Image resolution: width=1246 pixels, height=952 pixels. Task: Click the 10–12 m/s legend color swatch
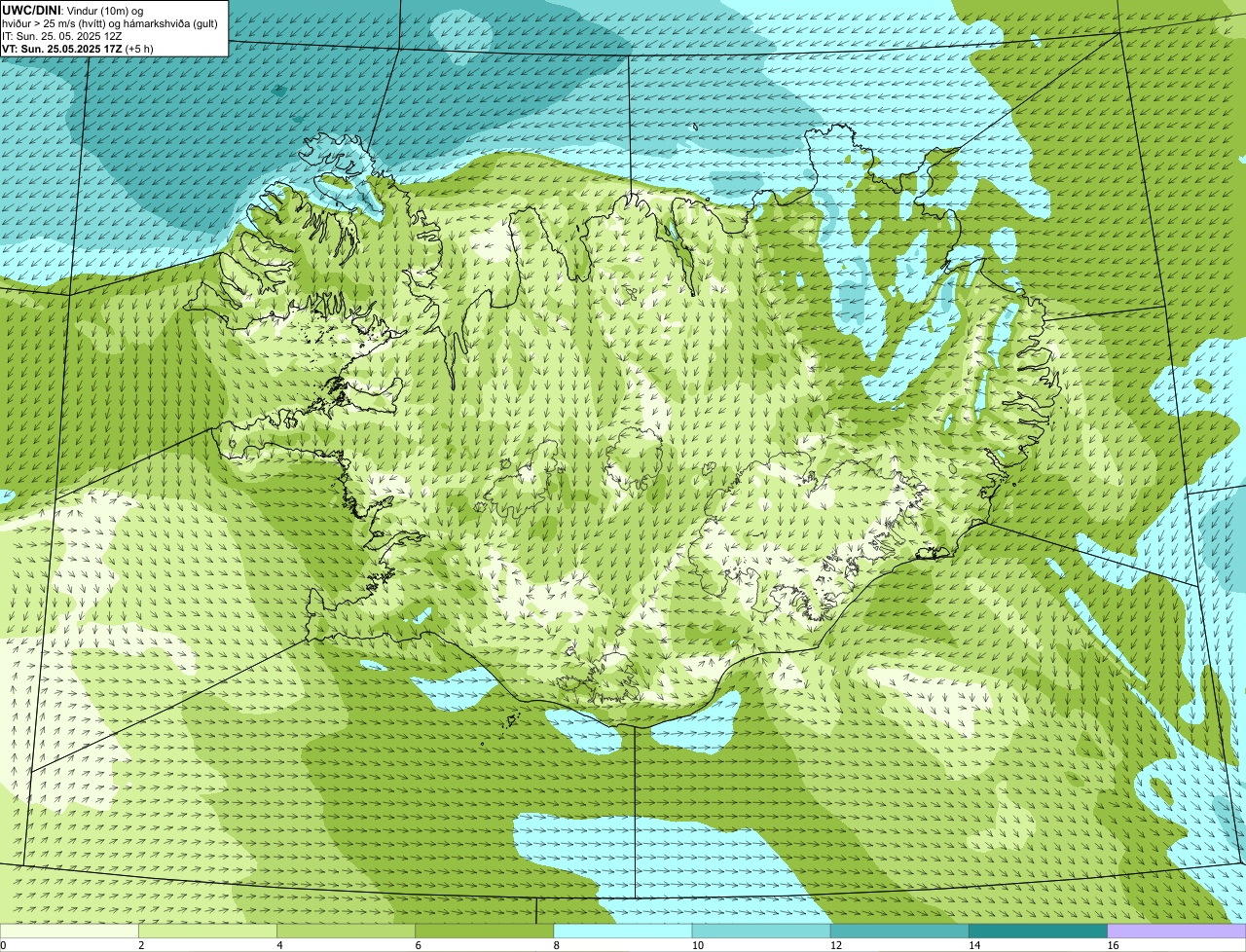click(x=761, y=932)
